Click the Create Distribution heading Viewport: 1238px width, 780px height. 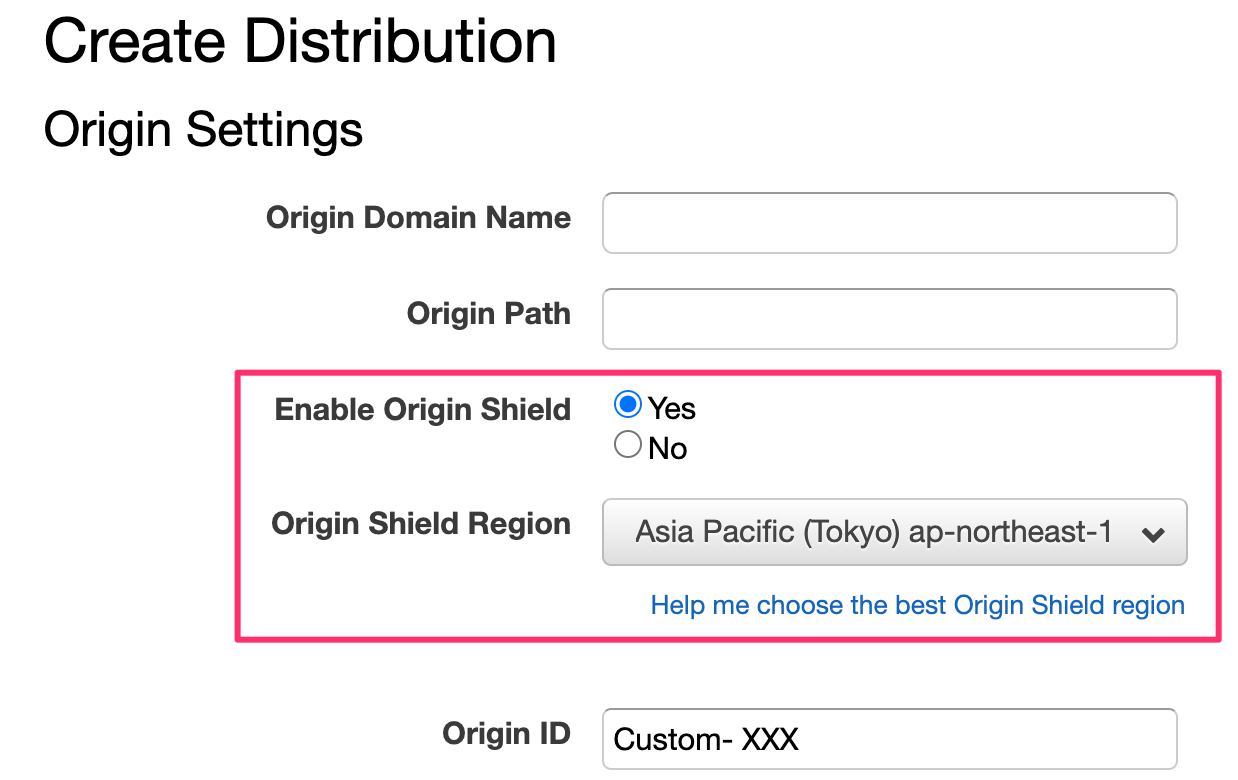pyautogui.click(x=299, y=41)
